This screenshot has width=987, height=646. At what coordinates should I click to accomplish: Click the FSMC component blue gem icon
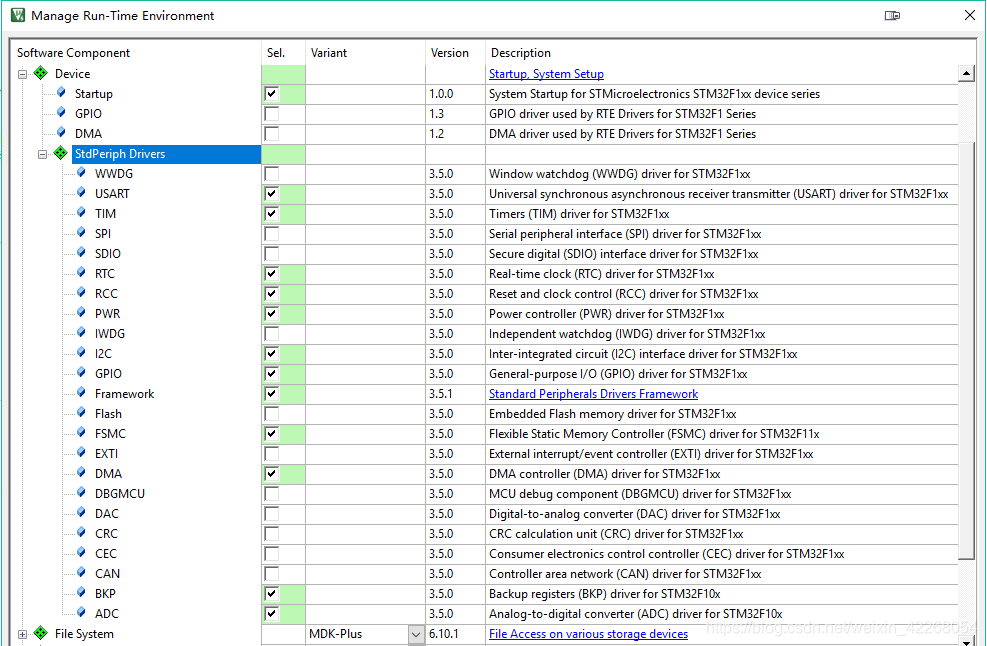pos(81,433)
